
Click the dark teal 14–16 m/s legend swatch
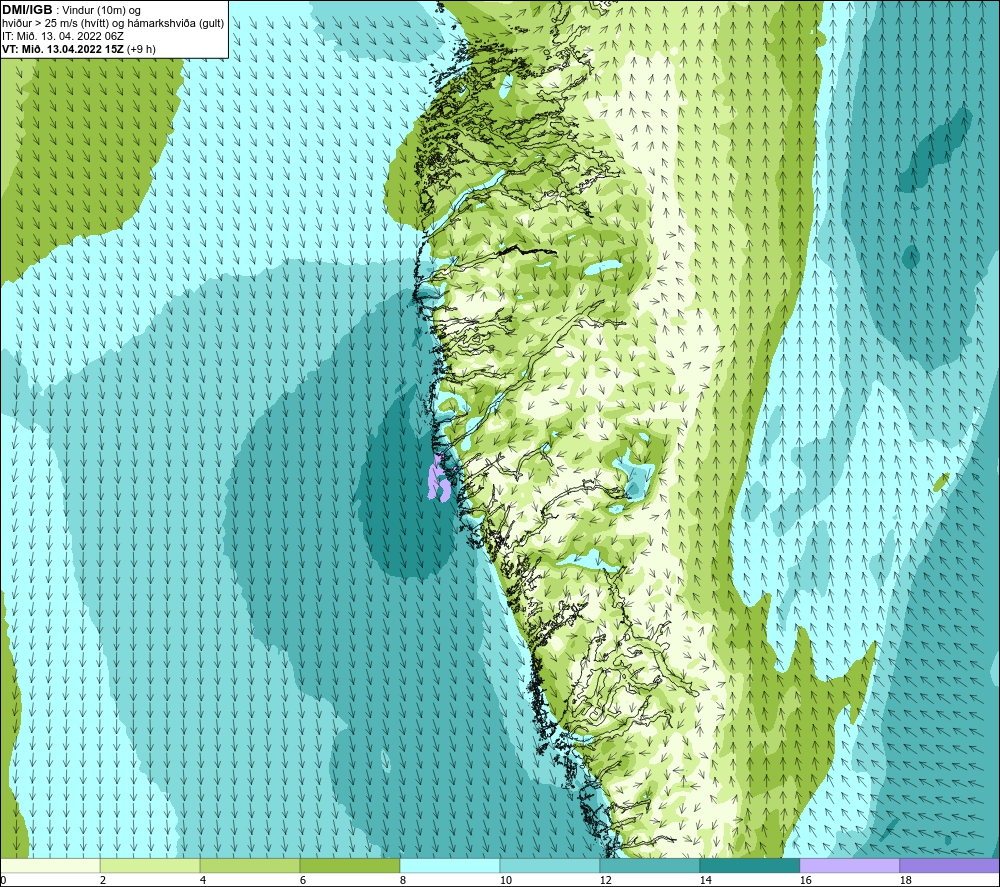coord(749,865)
